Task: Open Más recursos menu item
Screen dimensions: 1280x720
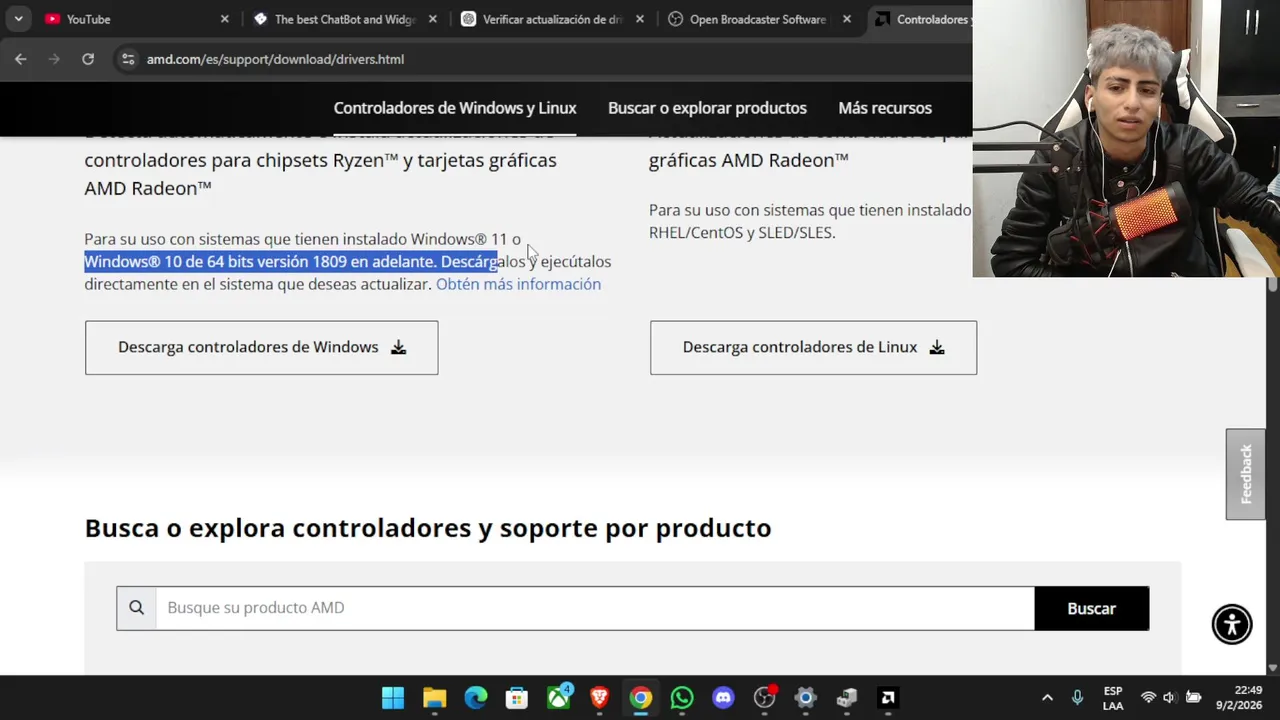Action: point(885,108)
